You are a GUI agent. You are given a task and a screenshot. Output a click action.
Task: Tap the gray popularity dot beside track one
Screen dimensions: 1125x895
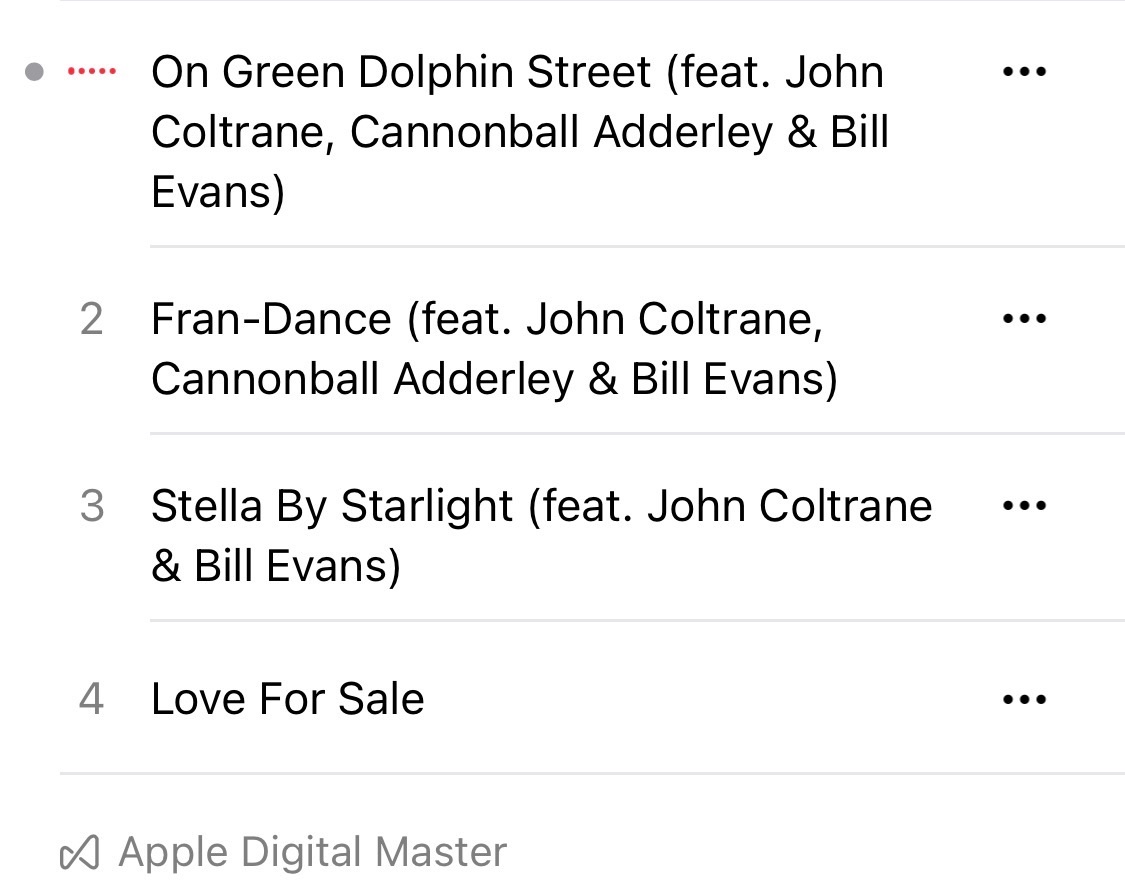point(35,72)
